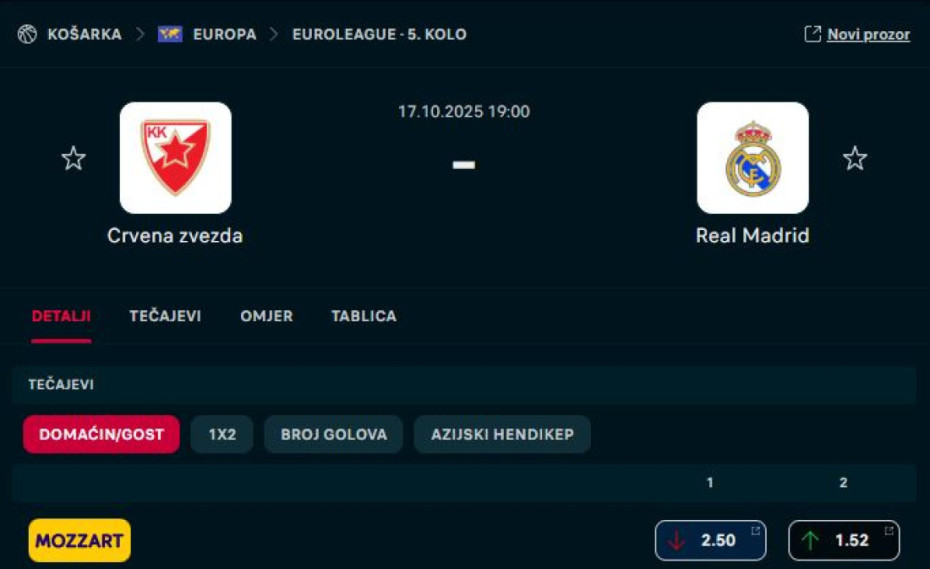Open Novi prozor link
Viewport: 930px width, 569px height.
click(868, 34)
